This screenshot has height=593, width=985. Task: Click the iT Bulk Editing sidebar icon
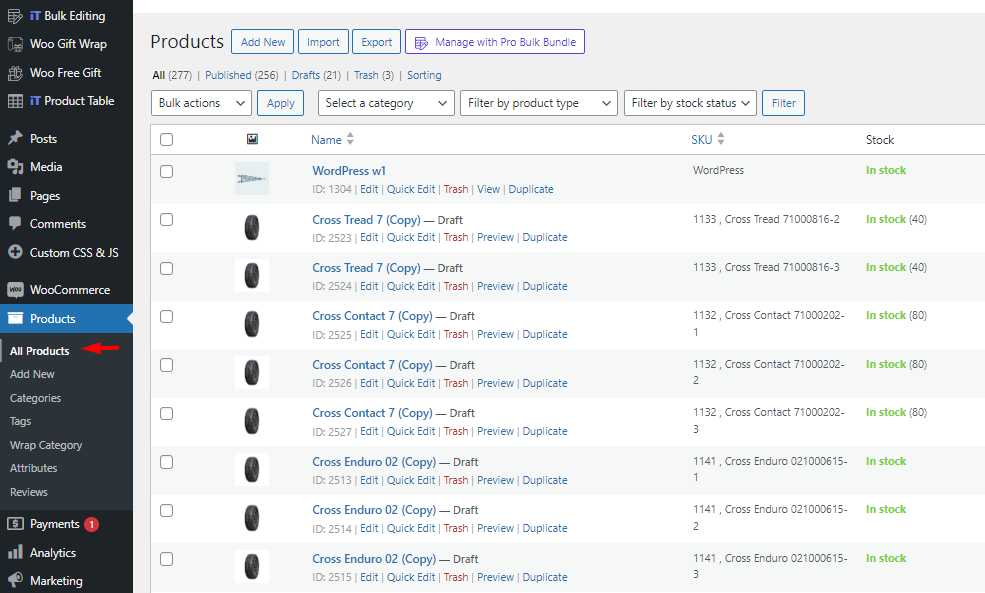(15, 16)
